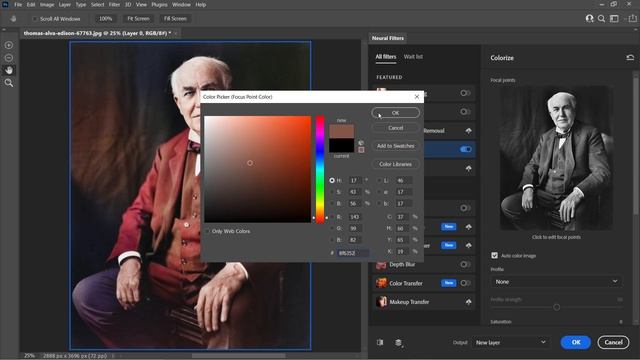Click the Profile strength slider handle
Viewport: 640px width, 360px height.
(556, 307)
